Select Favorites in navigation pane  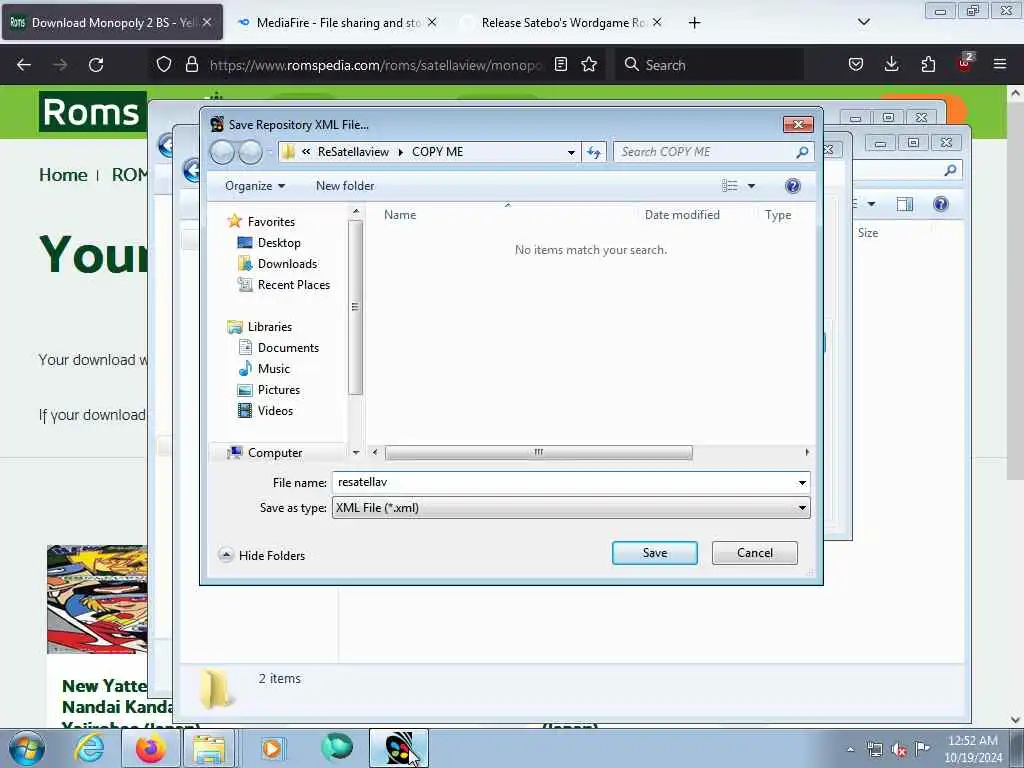[271, 221]
